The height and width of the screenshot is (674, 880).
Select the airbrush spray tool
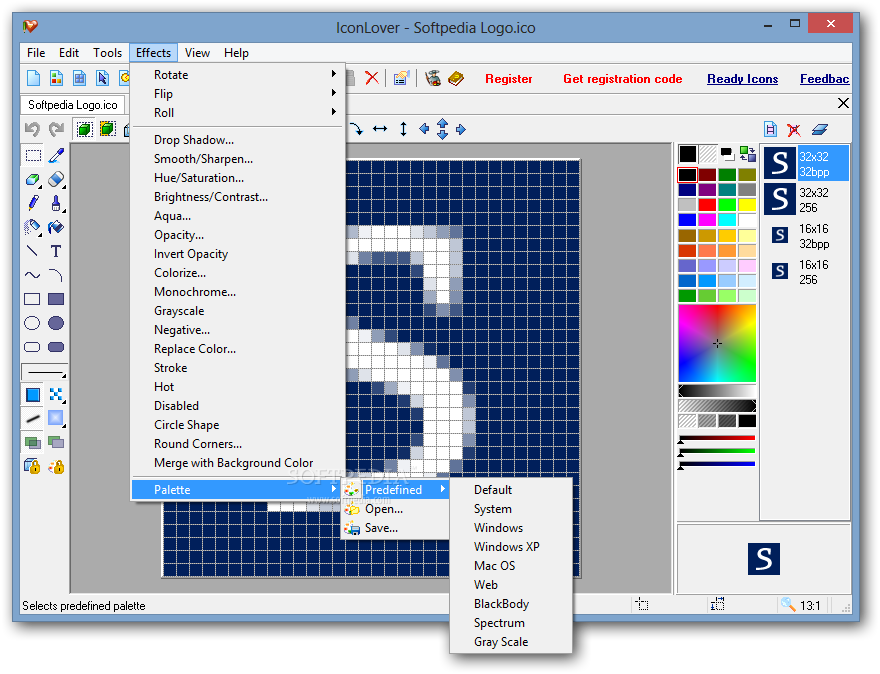[x=33, y=227]
